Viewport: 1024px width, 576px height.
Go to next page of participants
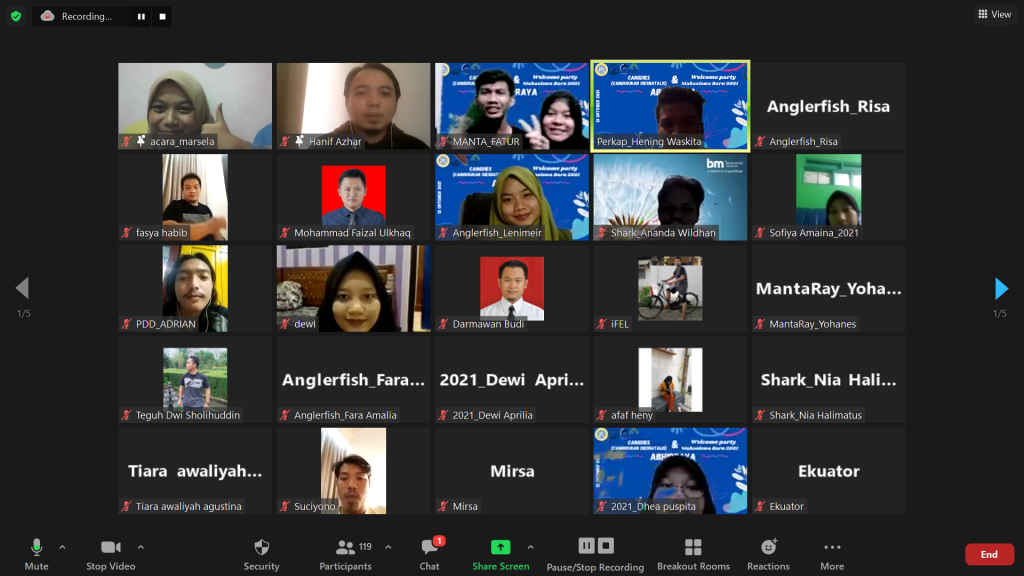tap(1001, 289)
